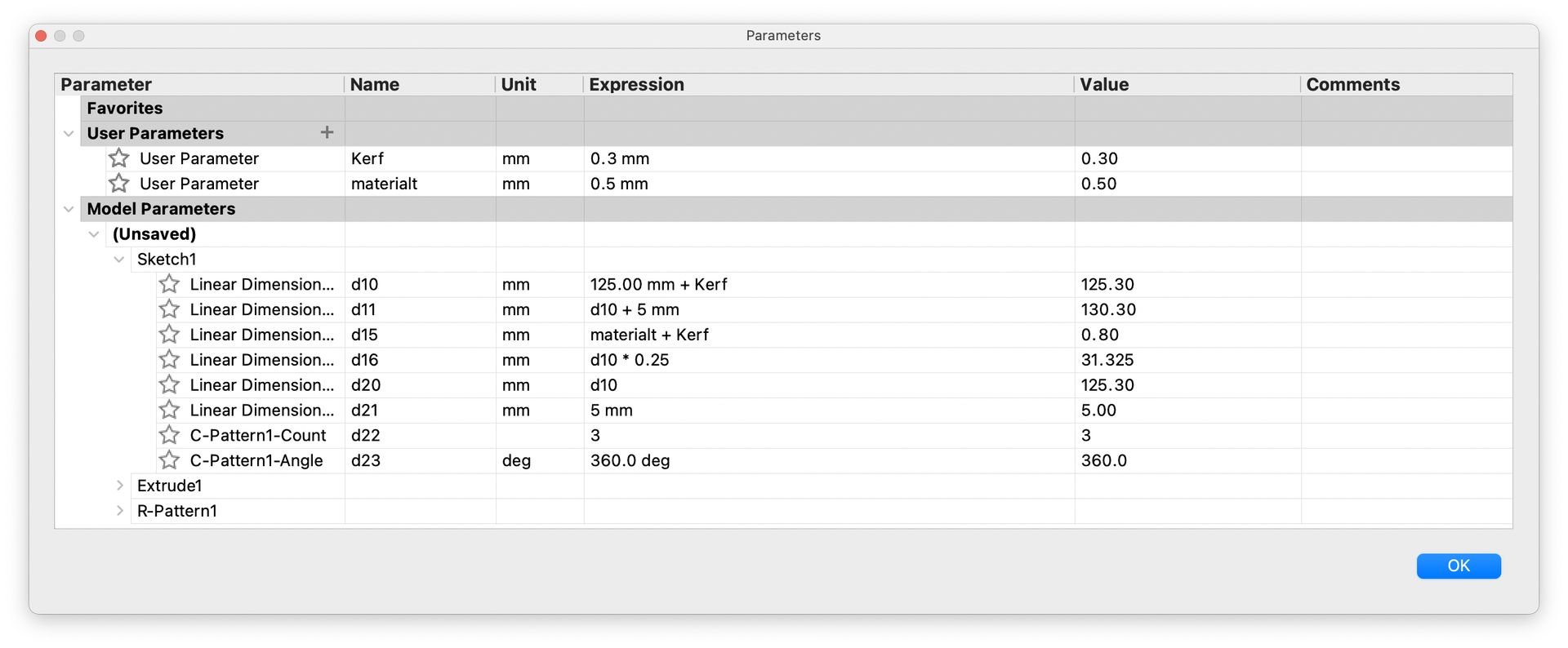The image size is (1568, 648).
Task: Click the plus icon to add user parameter
Action: coord(327,132)
